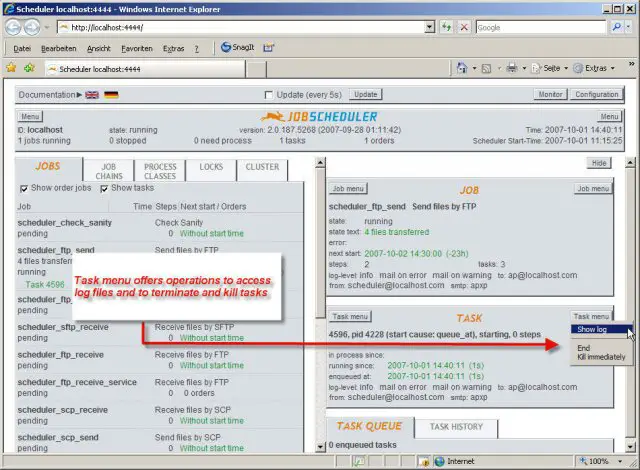Viewport: 640px width, 470px height.
Task: Open the Seite page menu
Action: pos(547,68)
